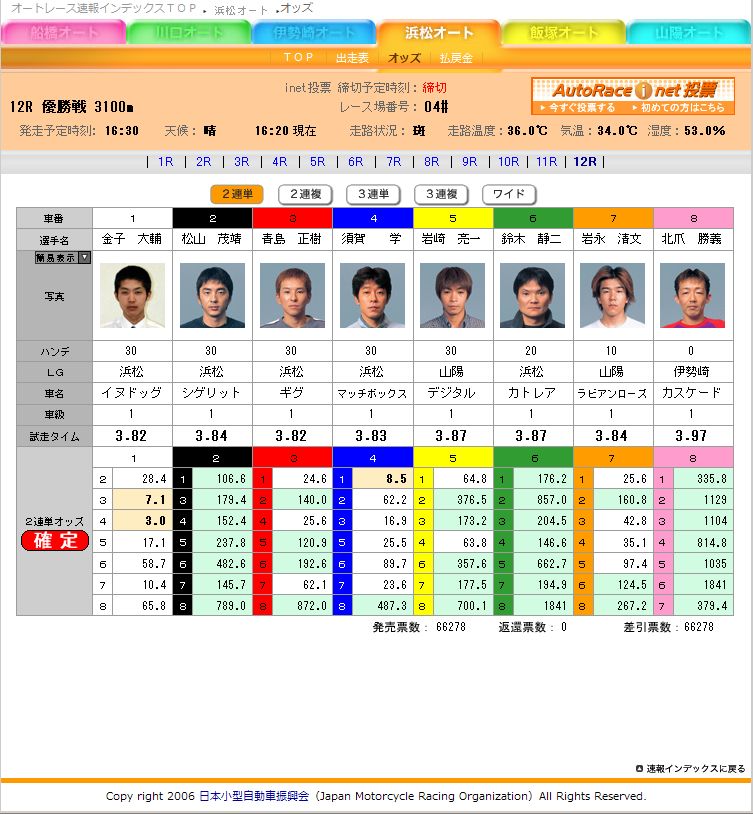Click photo of rider 松山 茂靖
753x814 pixels.
pyautogui.click(x=212, y=295)
